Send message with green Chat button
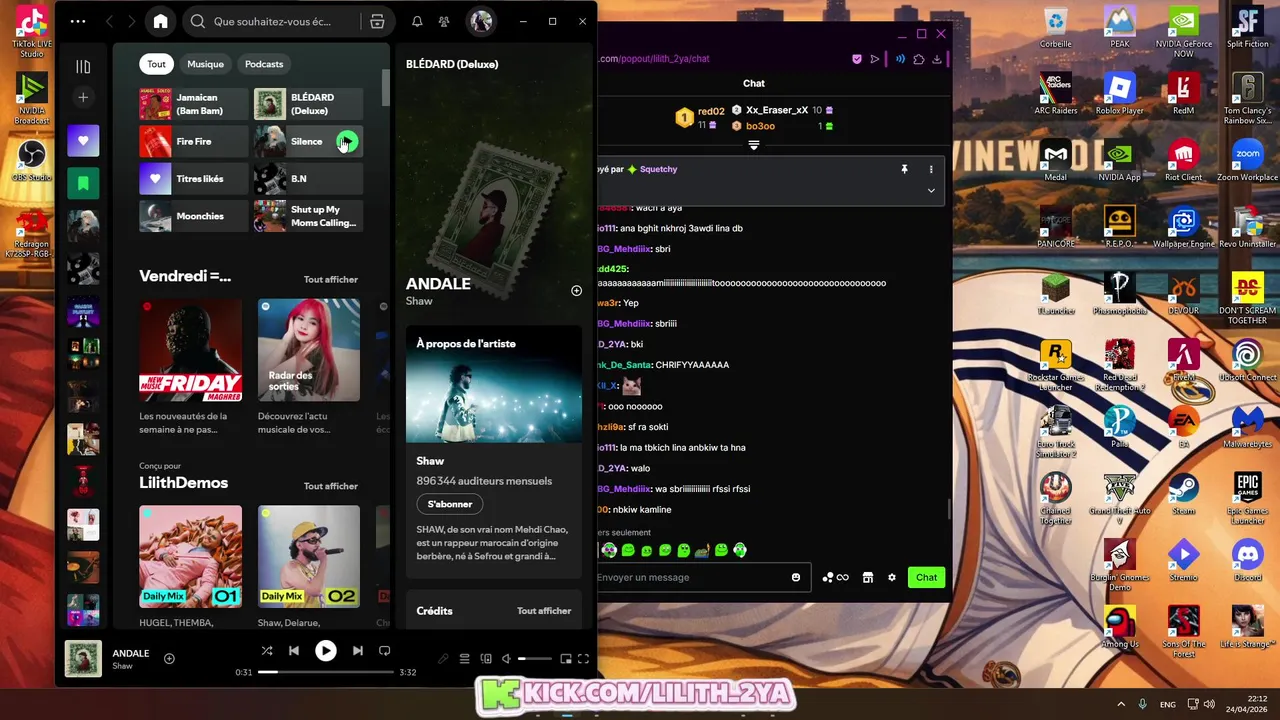1280x720 pixels. point(927,577)
